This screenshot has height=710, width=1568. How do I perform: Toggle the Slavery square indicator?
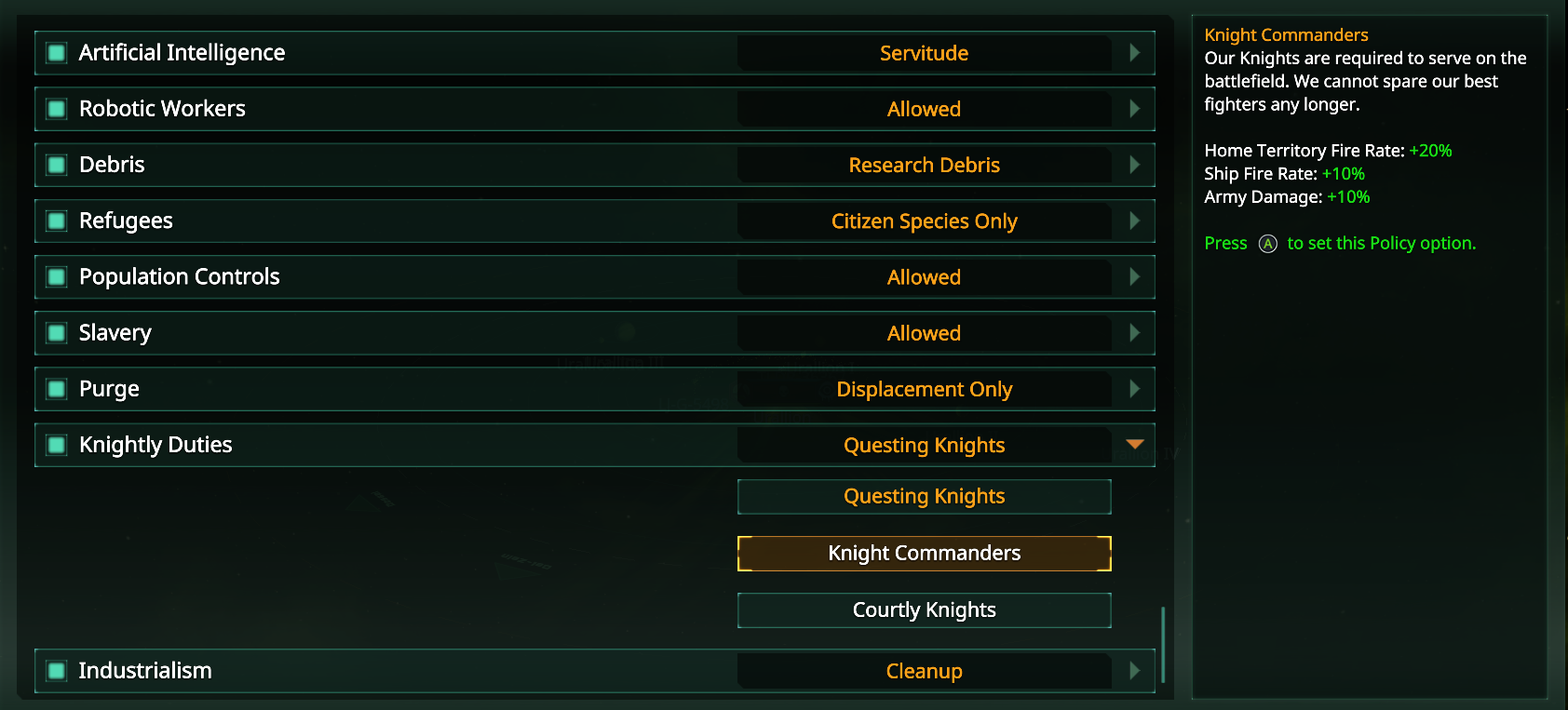pos(57,333)
